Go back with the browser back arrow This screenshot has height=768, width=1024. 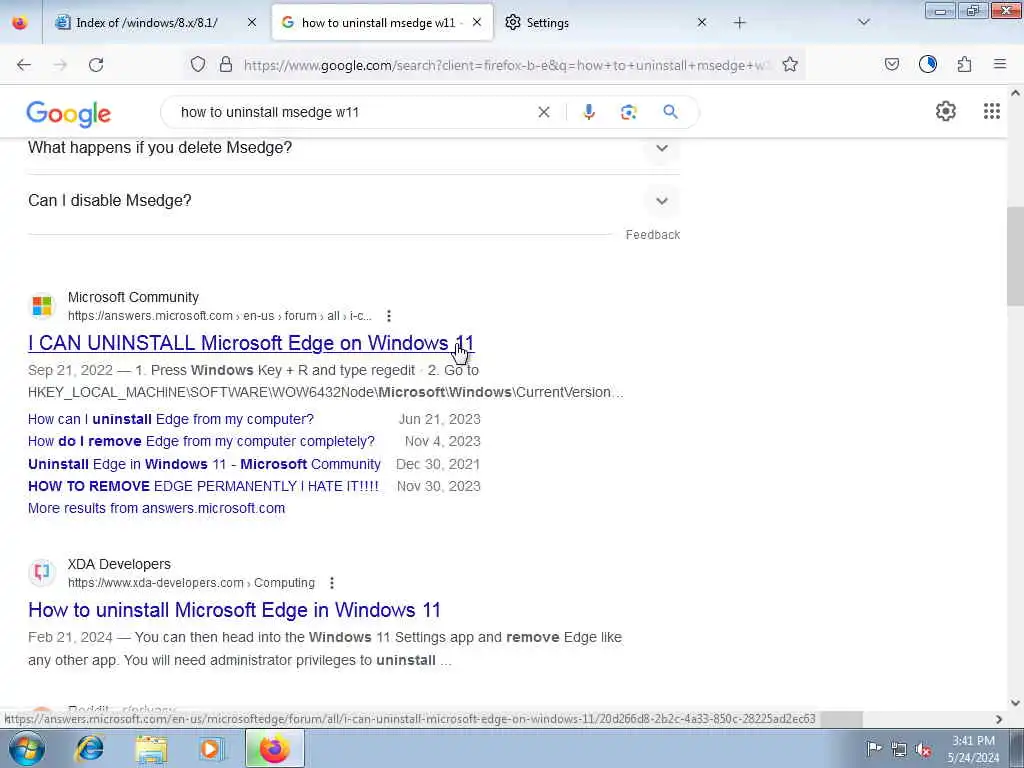[x=24, y=65]
